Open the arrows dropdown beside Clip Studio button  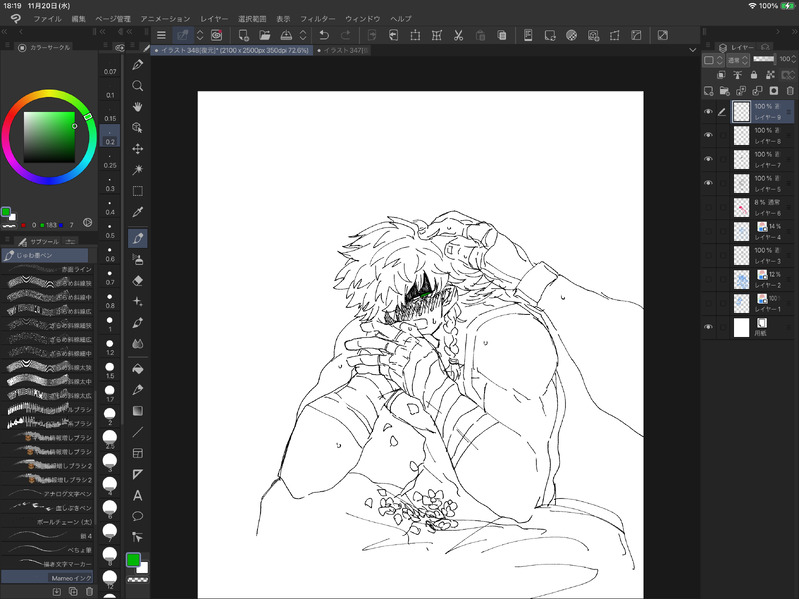[200, 35]
